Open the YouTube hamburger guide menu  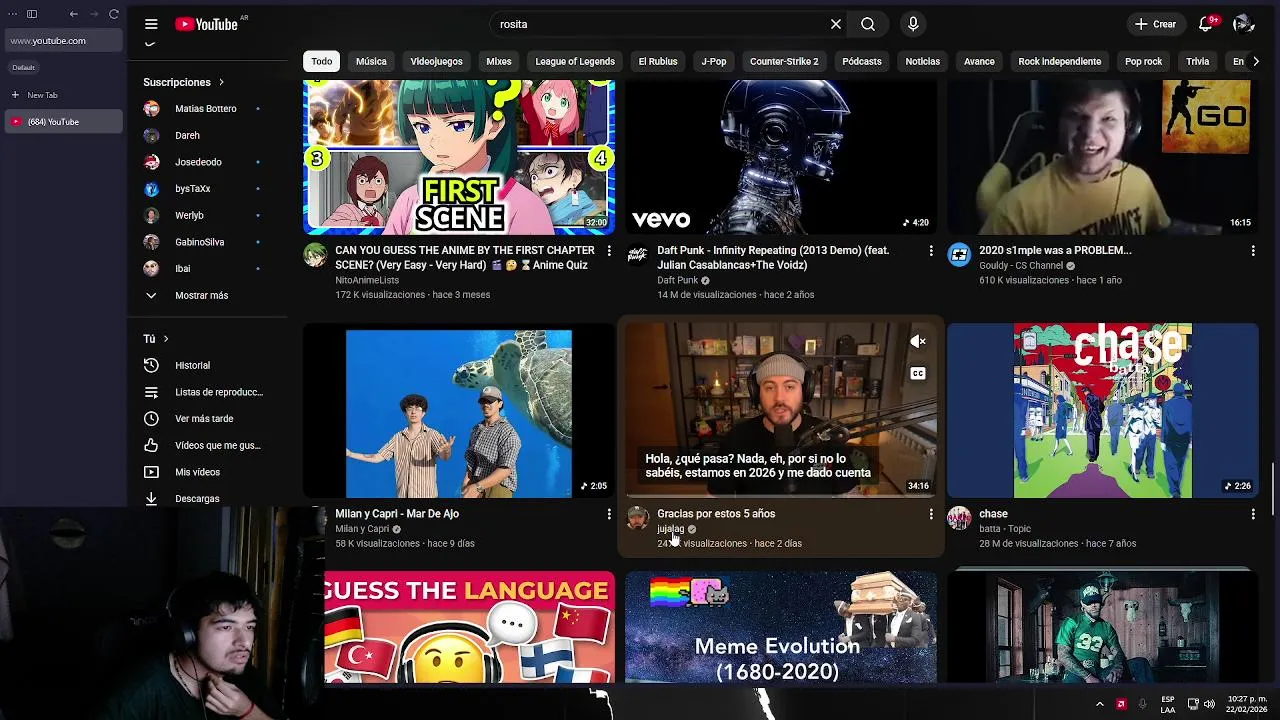pyautogui.click(x=151, y=24)
